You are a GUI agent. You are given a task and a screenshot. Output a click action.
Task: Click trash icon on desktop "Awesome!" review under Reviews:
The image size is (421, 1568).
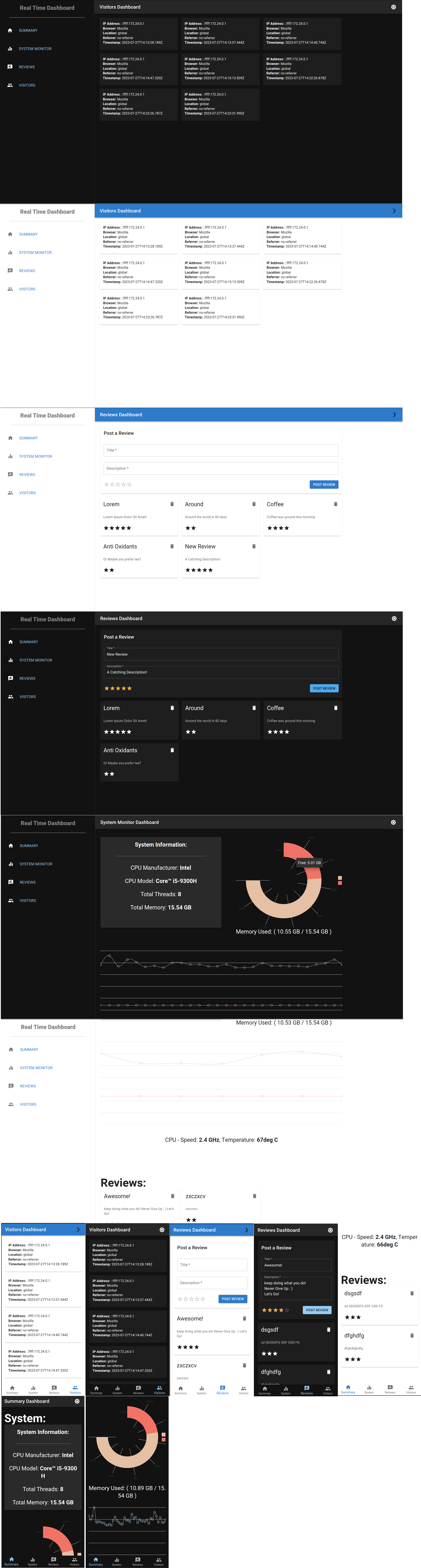(173, 1196)
